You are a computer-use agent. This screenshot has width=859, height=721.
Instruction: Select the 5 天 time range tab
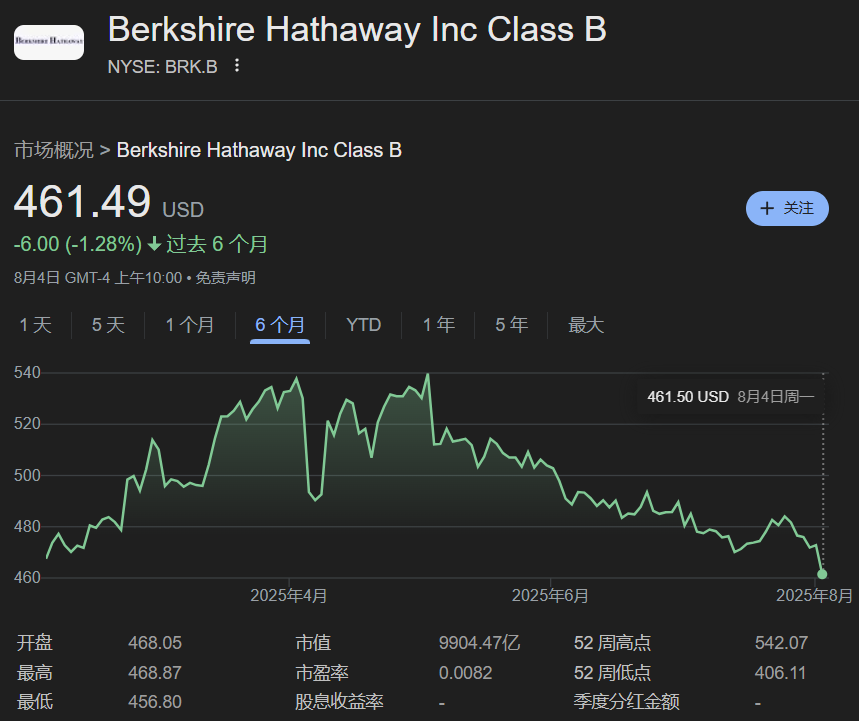point(108,325)
